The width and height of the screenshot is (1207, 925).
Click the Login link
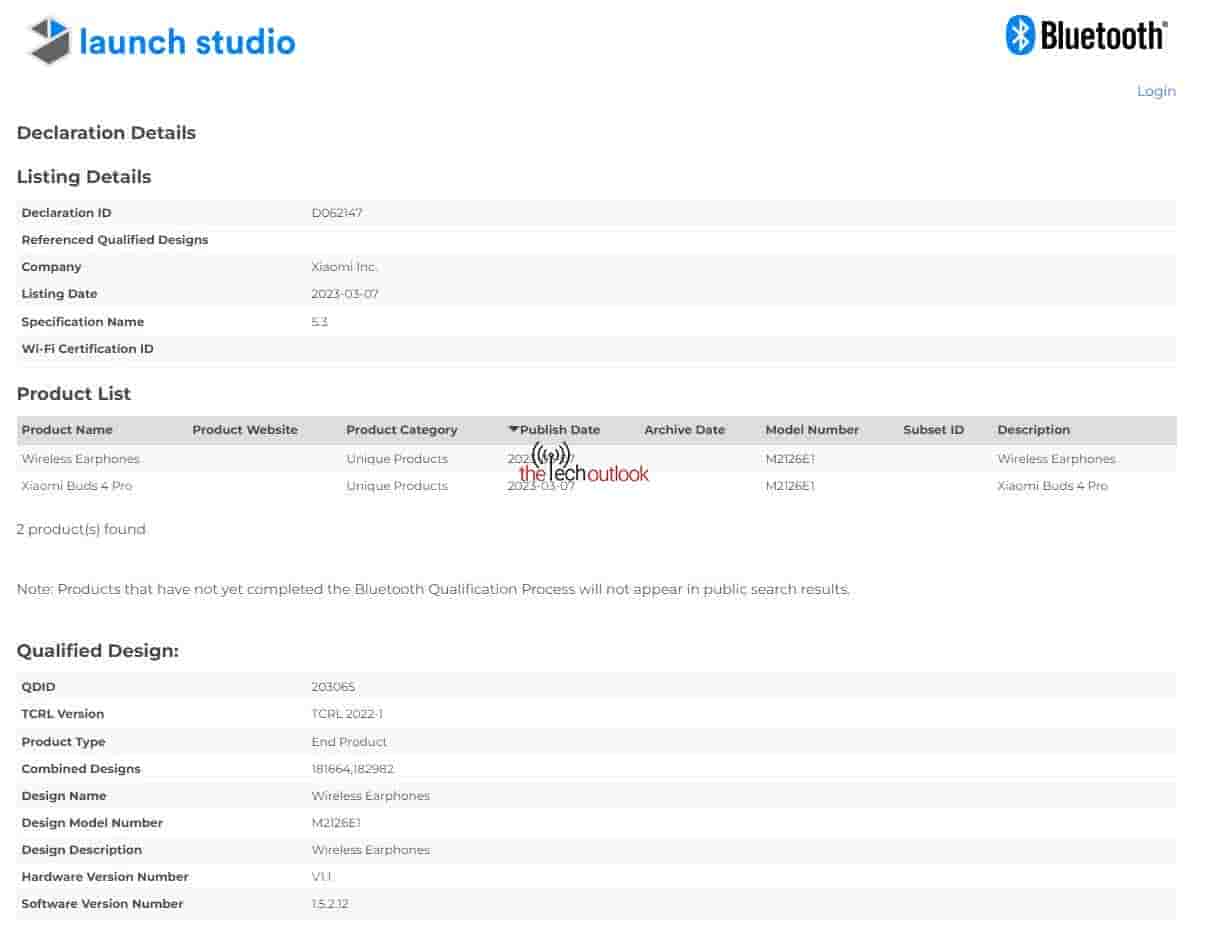point(1156,91)
